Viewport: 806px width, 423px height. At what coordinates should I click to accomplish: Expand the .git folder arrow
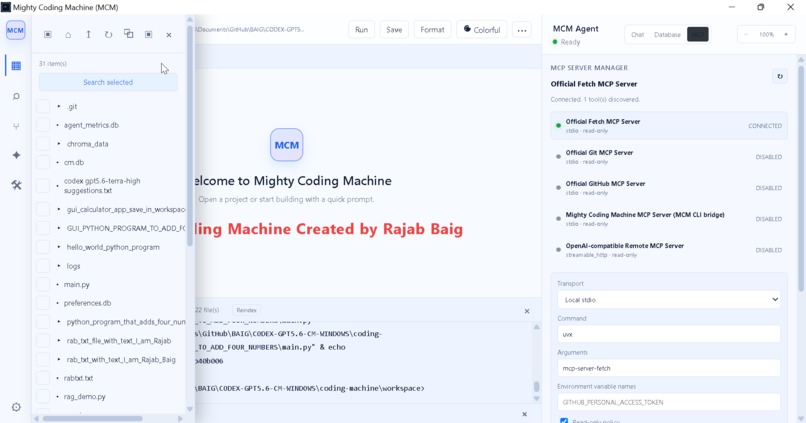(x=59, y=106)
